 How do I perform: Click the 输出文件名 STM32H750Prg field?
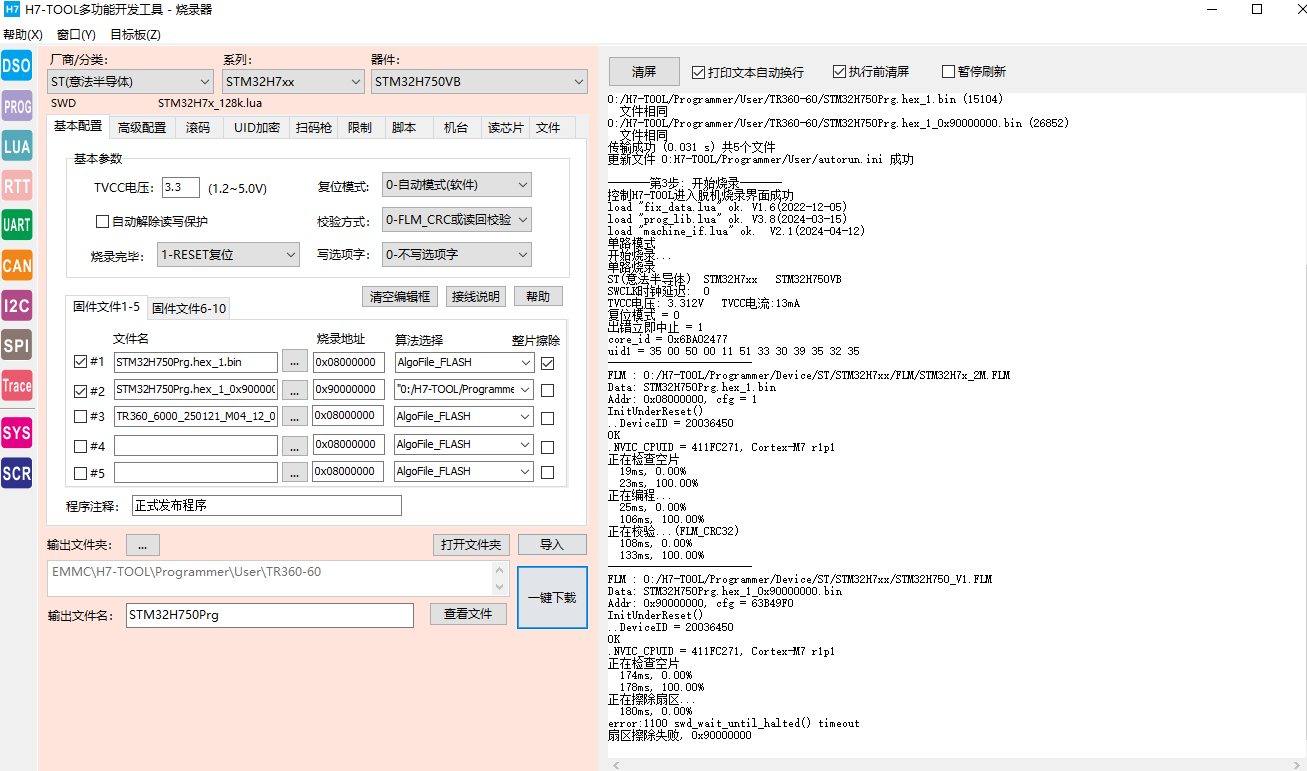pos(270,615)
